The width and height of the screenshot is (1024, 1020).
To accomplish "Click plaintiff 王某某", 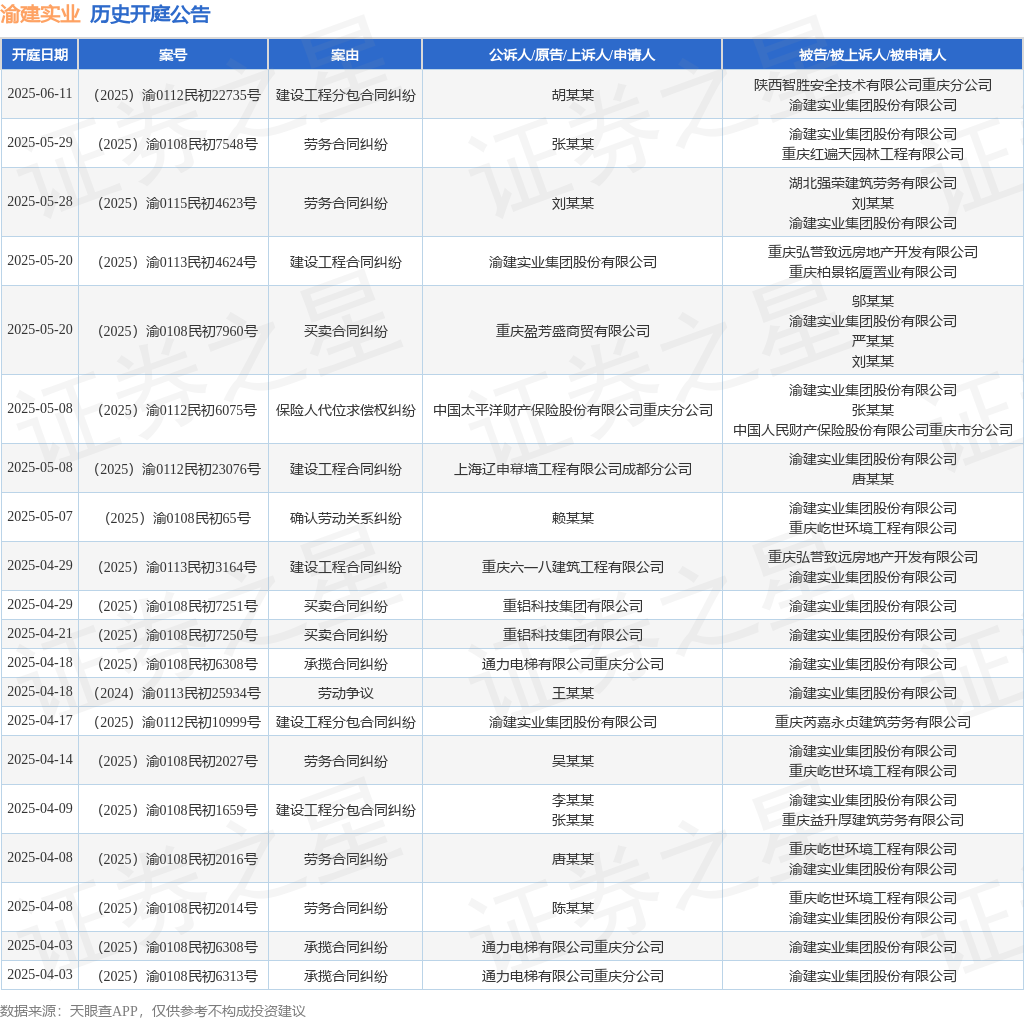I will pos(573,693).
